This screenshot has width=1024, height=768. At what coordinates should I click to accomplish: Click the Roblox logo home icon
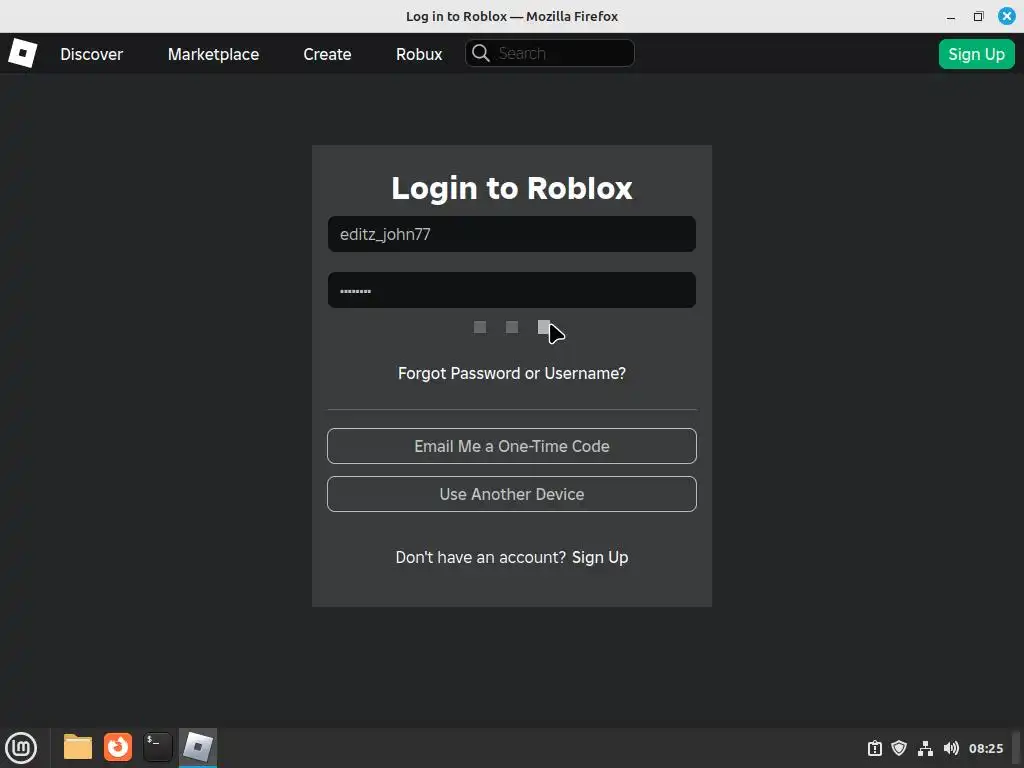pyautogui.click(x=23, y=53)
